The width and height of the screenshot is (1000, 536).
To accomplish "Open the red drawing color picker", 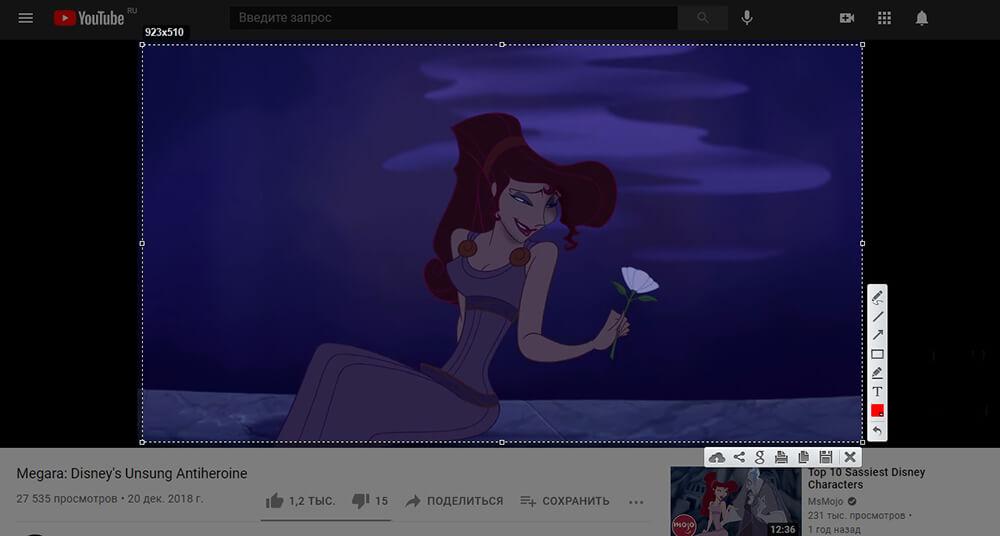I will tap(877, 410).
